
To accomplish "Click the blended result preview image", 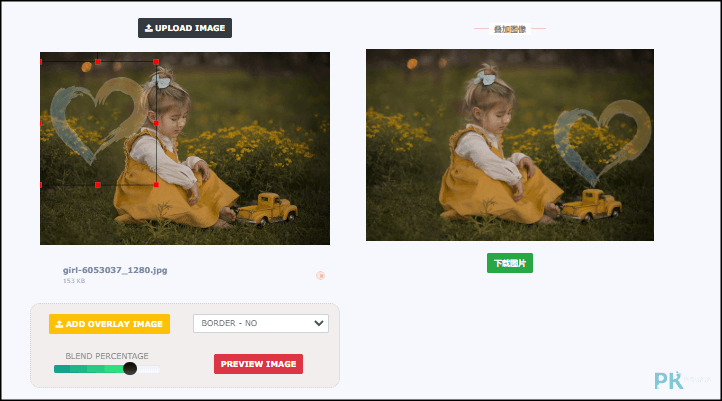I will coord(510,145).
